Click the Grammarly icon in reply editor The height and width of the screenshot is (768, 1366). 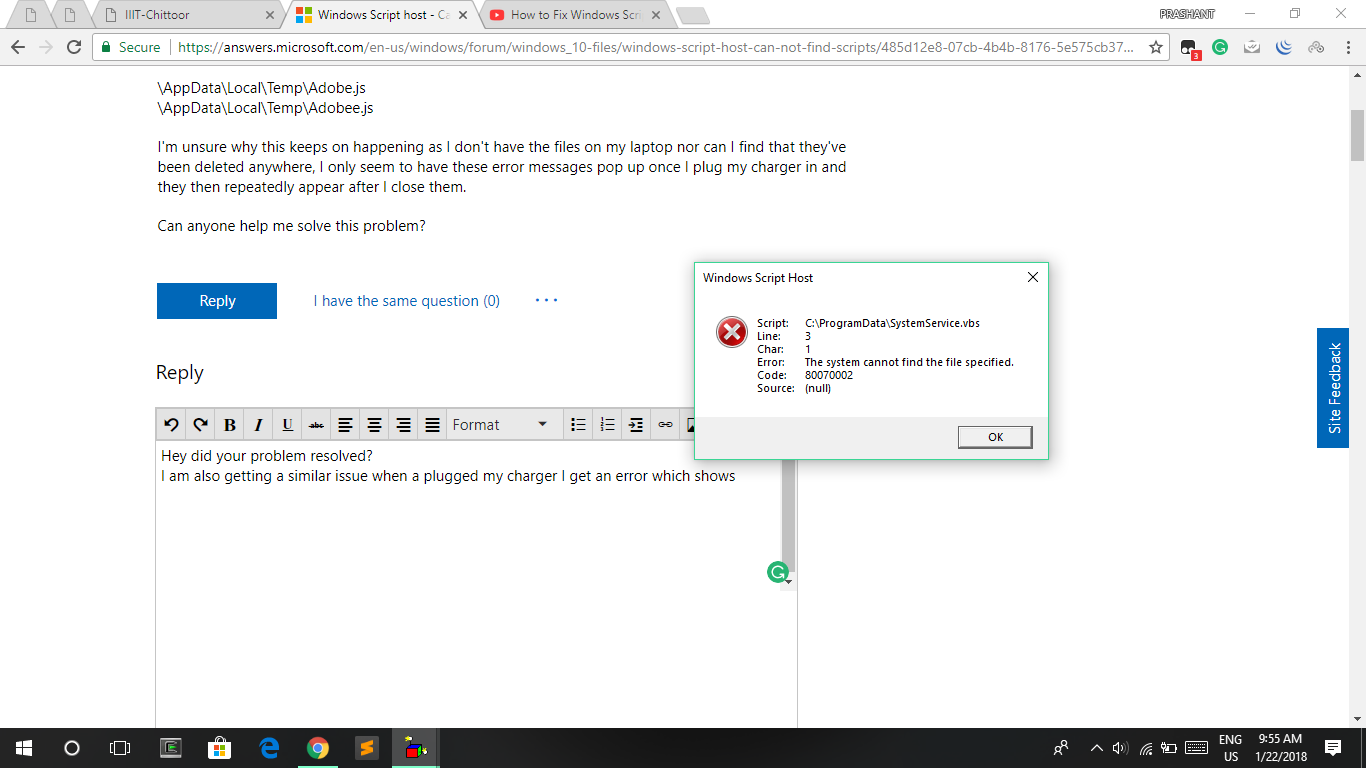point(777,572)
